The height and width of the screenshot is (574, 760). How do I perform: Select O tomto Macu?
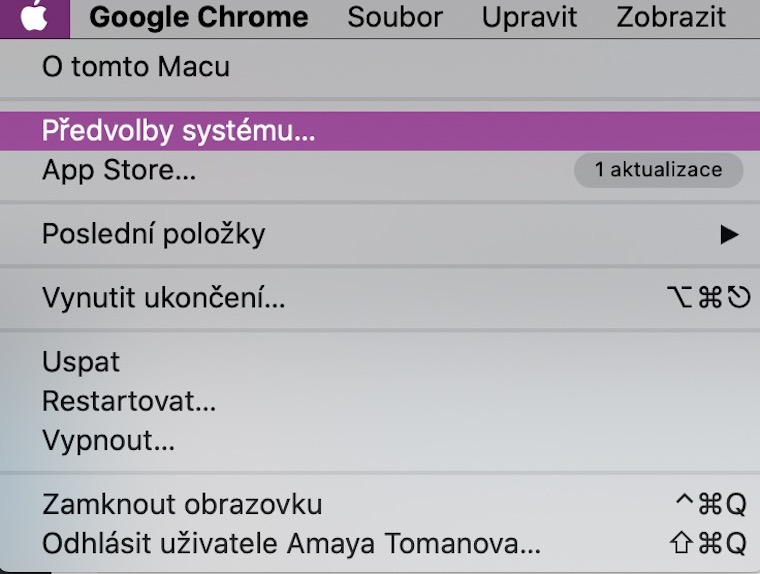point(136,67)
